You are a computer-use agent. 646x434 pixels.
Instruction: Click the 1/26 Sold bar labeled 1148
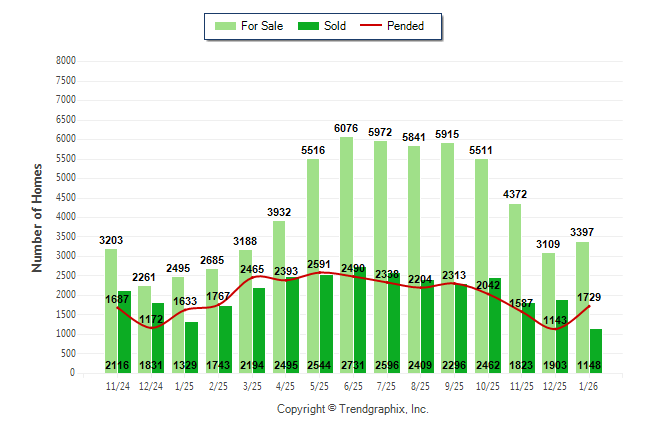click(x=596, y=351)
